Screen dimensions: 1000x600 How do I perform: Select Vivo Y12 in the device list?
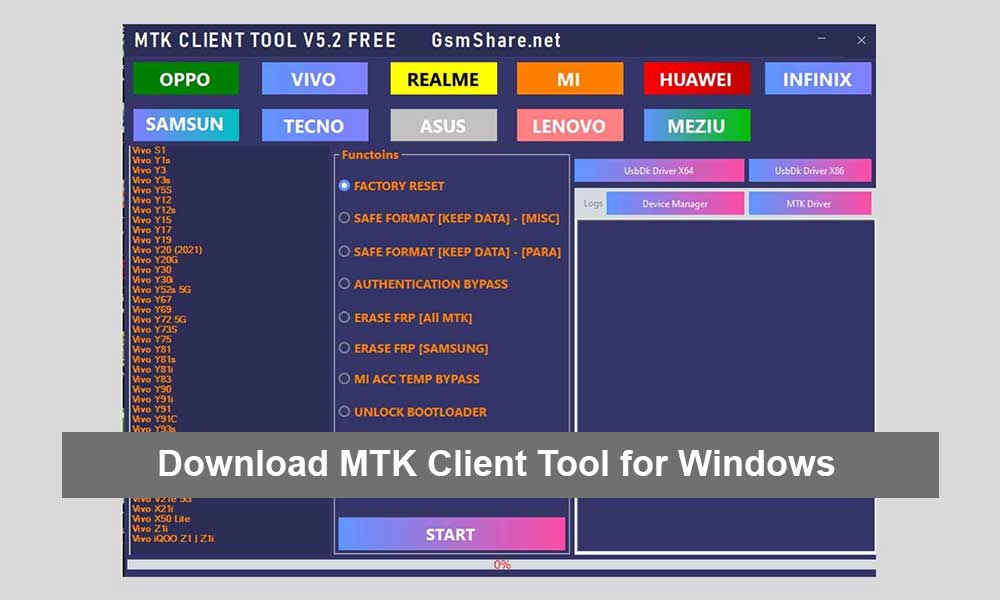coord(152,200)
